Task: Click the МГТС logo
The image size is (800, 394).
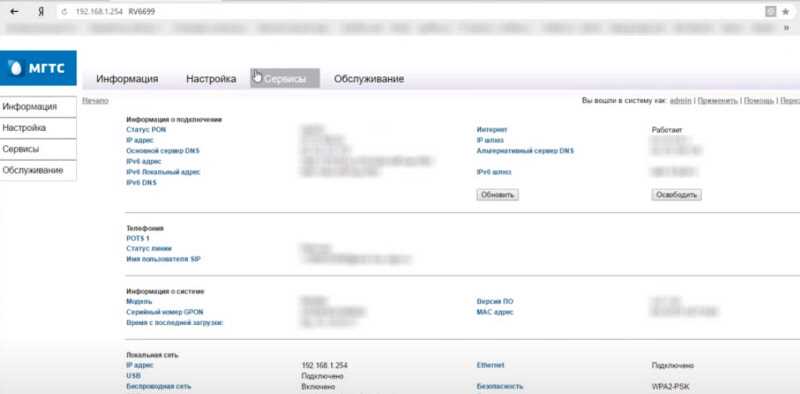Action: point(38,68)
